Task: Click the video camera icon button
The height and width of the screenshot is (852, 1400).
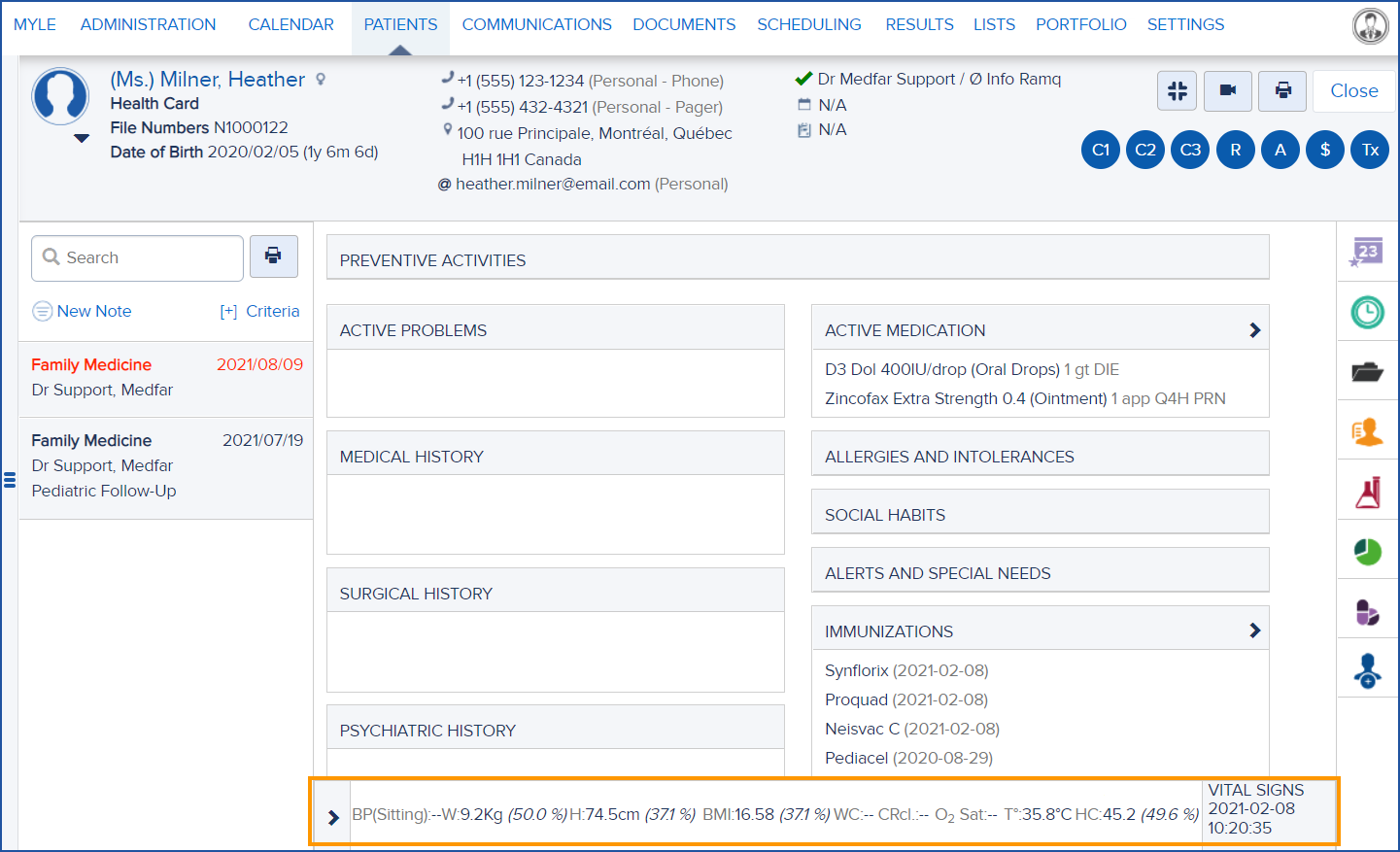Action: click(1228, 90)
